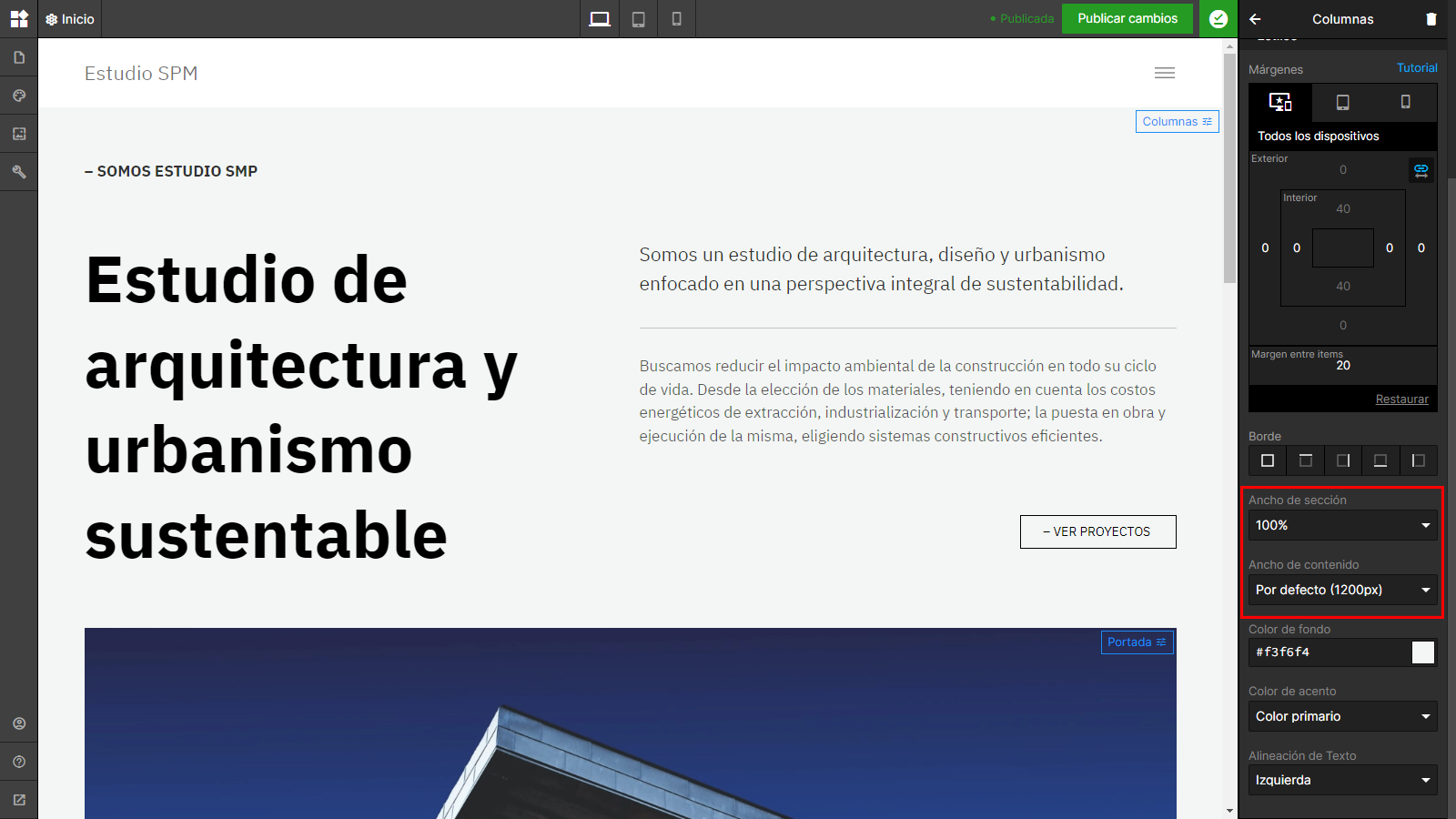The image size is (1456, 819).
Task: Go back using the panel's arrow icon
Action: 1256,19
